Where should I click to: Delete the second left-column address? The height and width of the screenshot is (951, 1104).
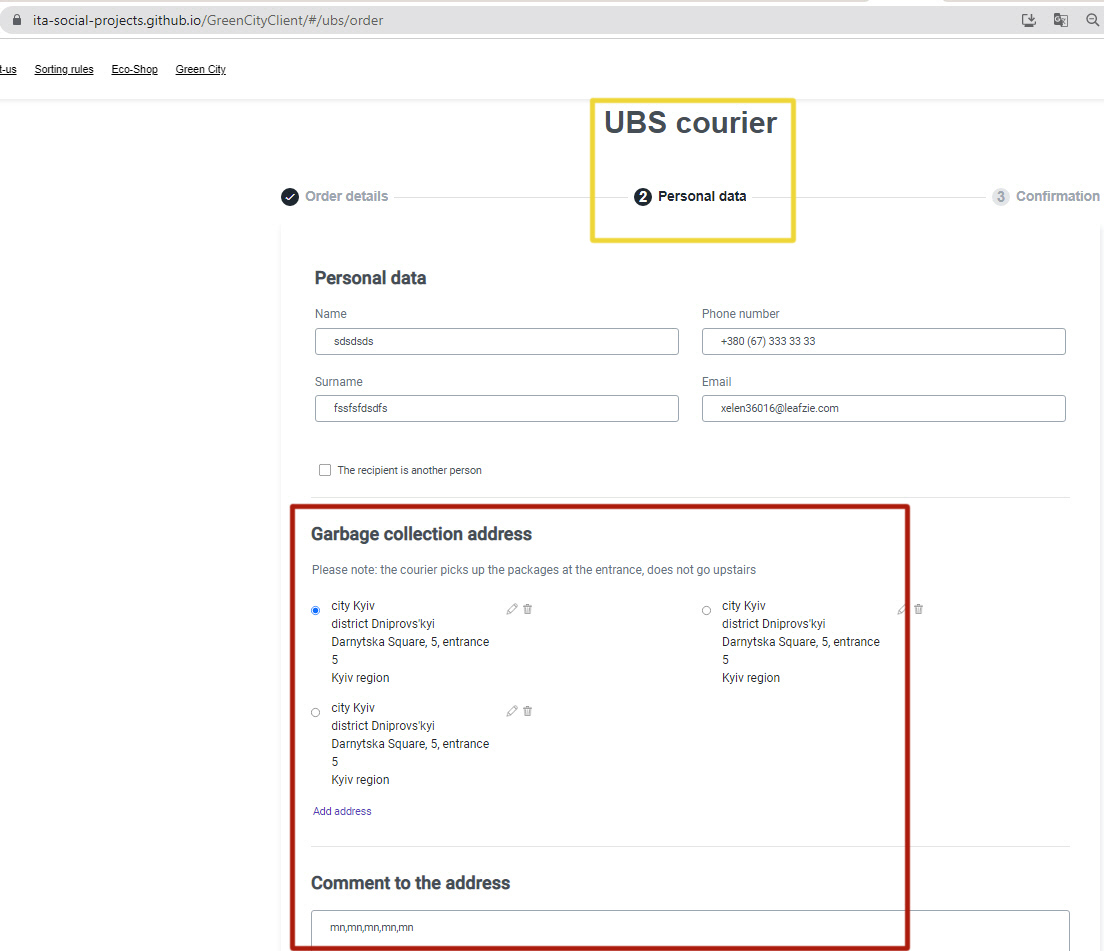(x=527, y=710)
